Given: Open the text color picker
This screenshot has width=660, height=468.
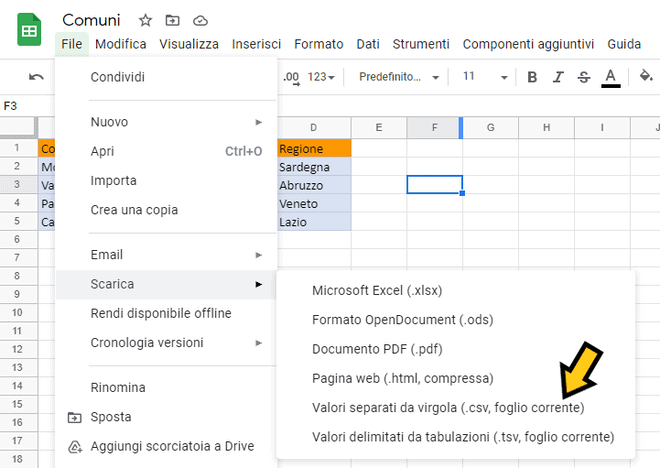Looking at the screenshot, I should [x=611, y=77].
